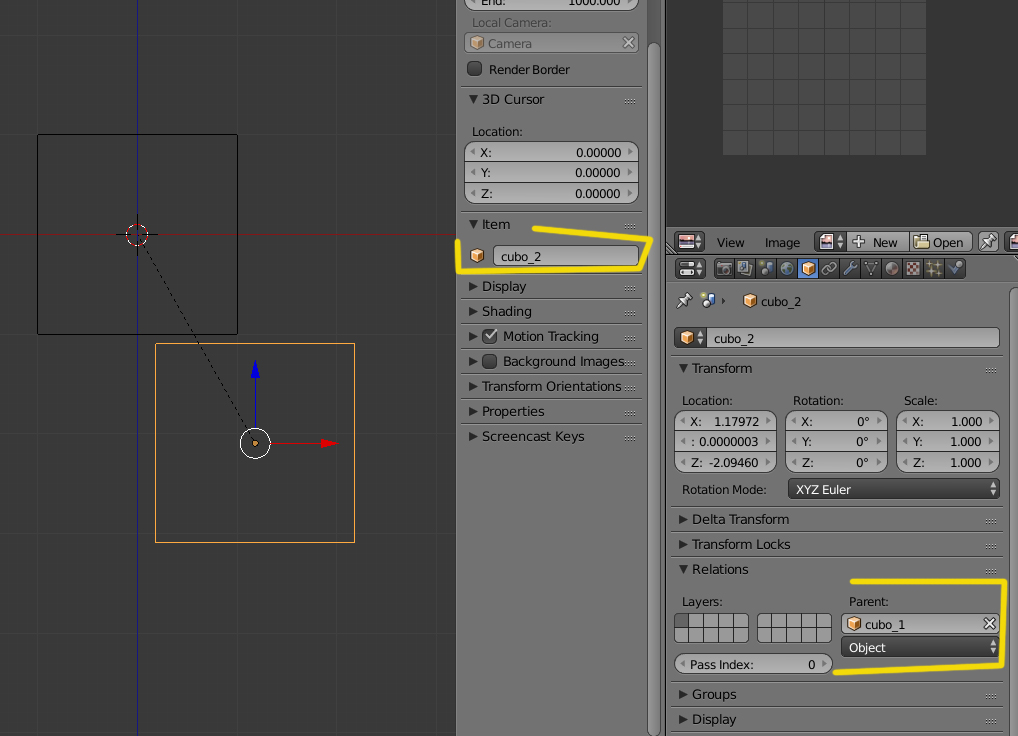Viewport: 1018px width, 736px height.
Task: Open the parent type Object dropdown
Action: (x=919, y=648)
